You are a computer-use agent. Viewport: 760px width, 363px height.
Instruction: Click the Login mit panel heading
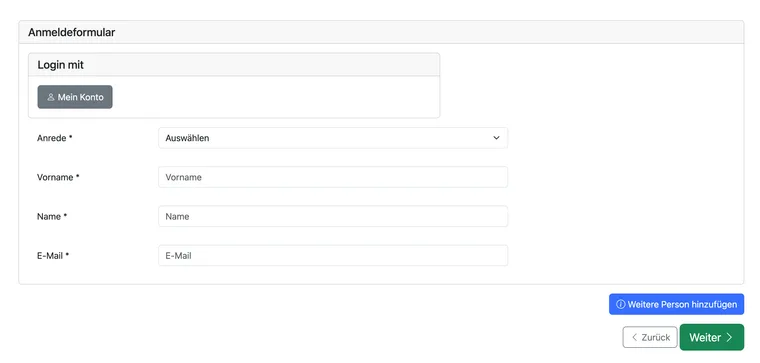pyautogui.click(x=61, y=64)
